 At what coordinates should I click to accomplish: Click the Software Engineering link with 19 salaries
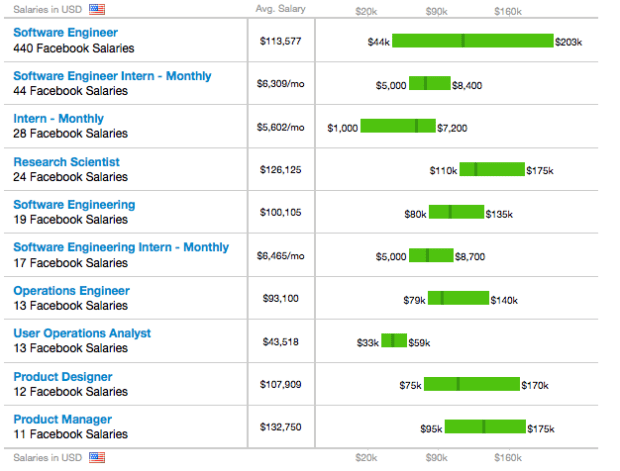74,205
